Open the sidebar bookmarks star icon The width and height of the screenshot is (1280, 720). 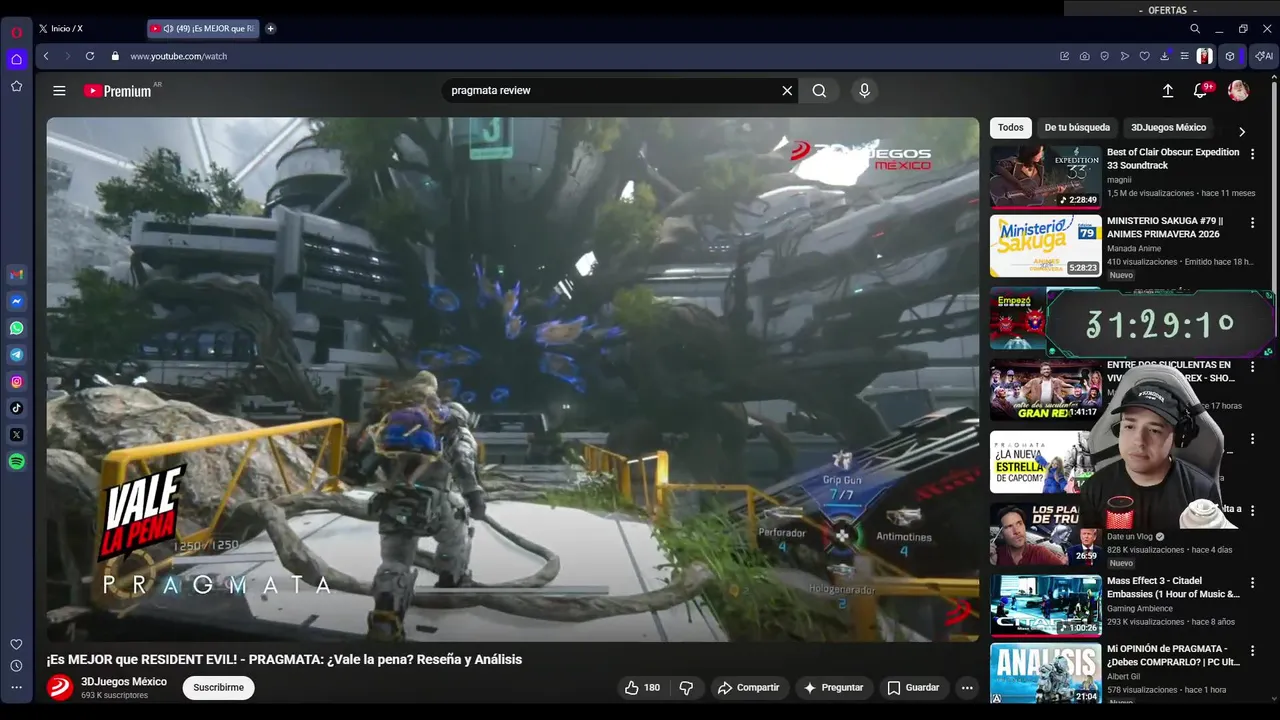point(16,86)
